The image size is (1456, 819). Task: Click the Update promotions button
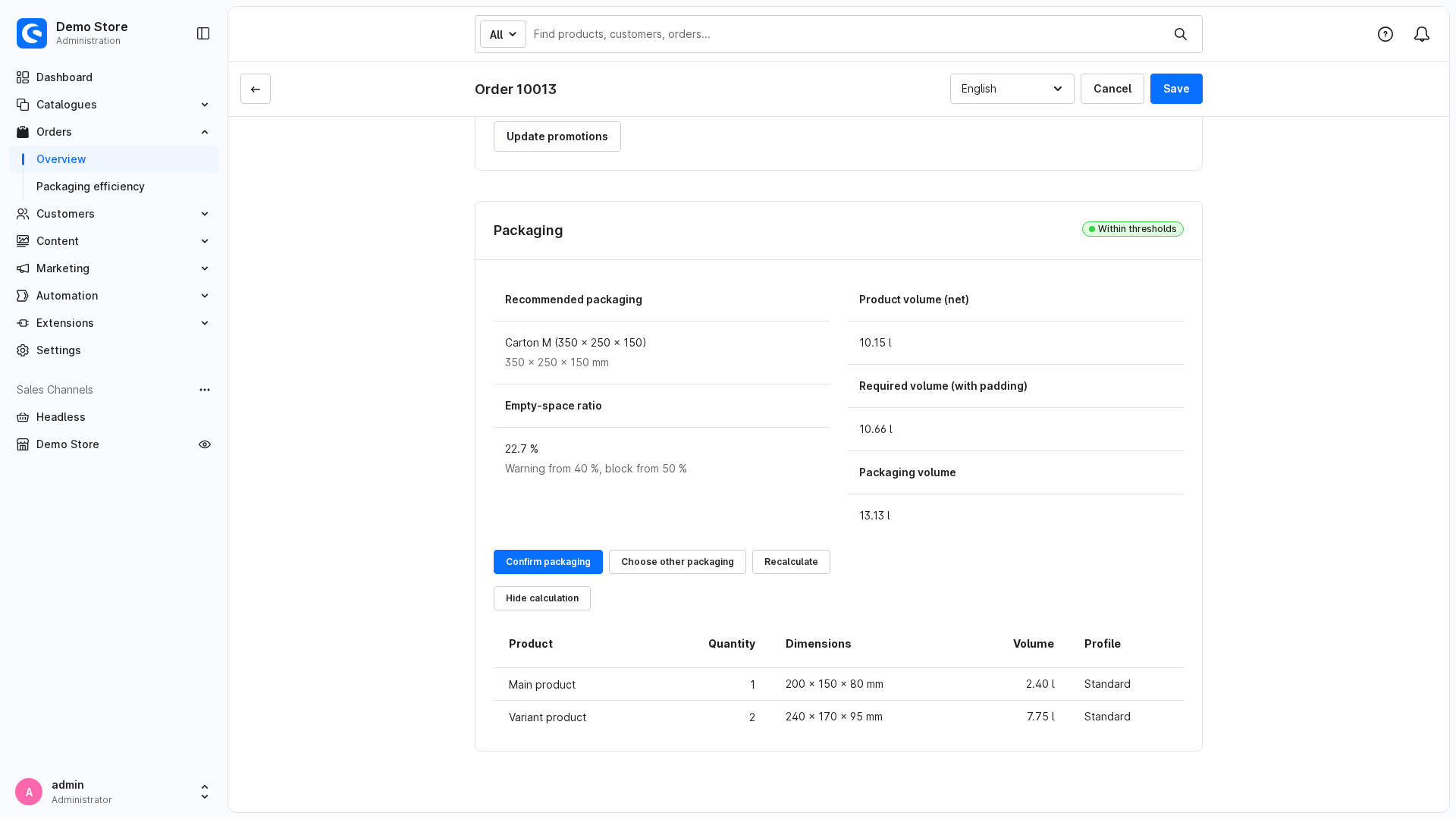pos(557,136)
